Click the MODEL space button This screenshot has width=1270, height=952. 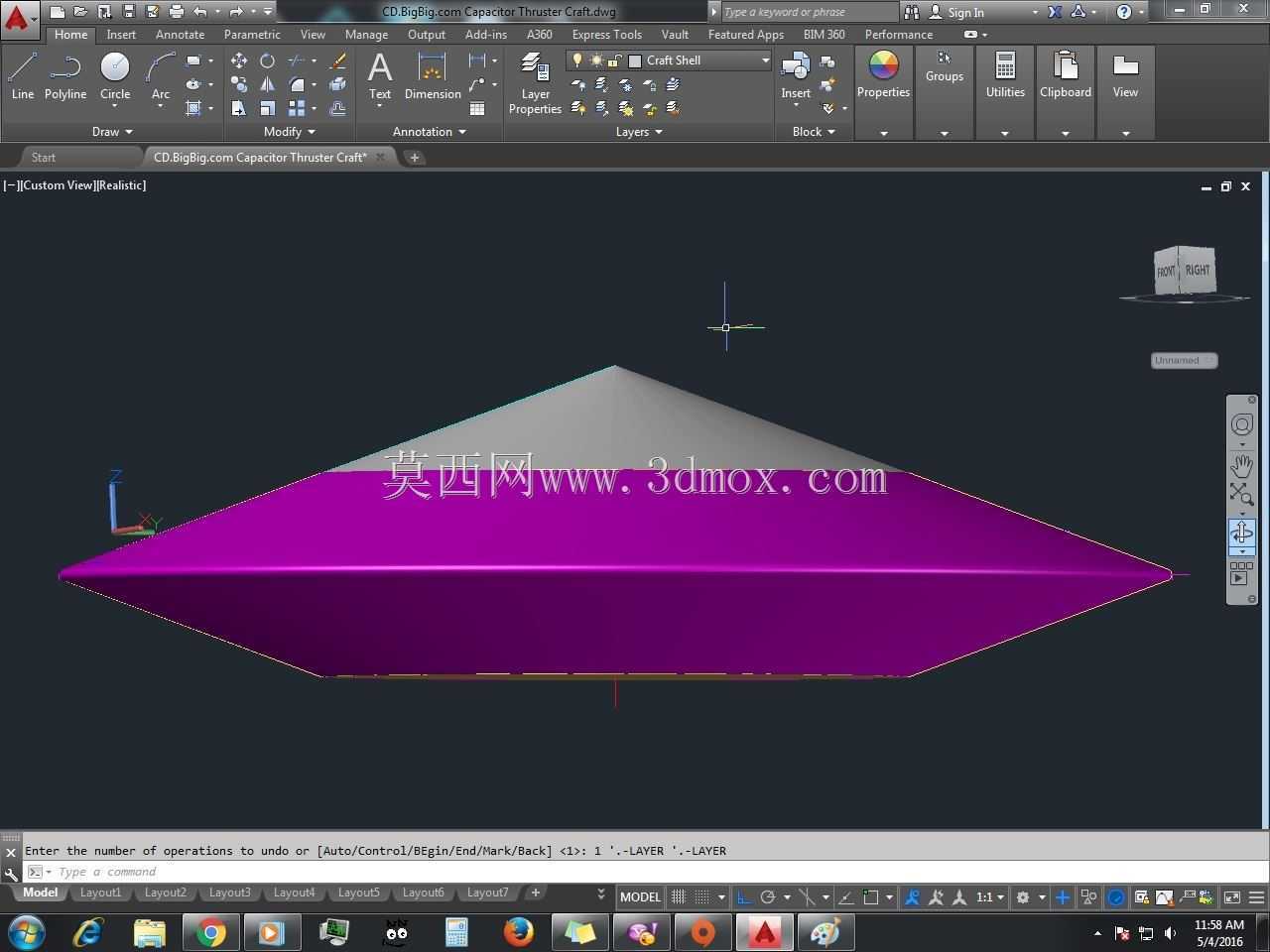coord(640,897)
